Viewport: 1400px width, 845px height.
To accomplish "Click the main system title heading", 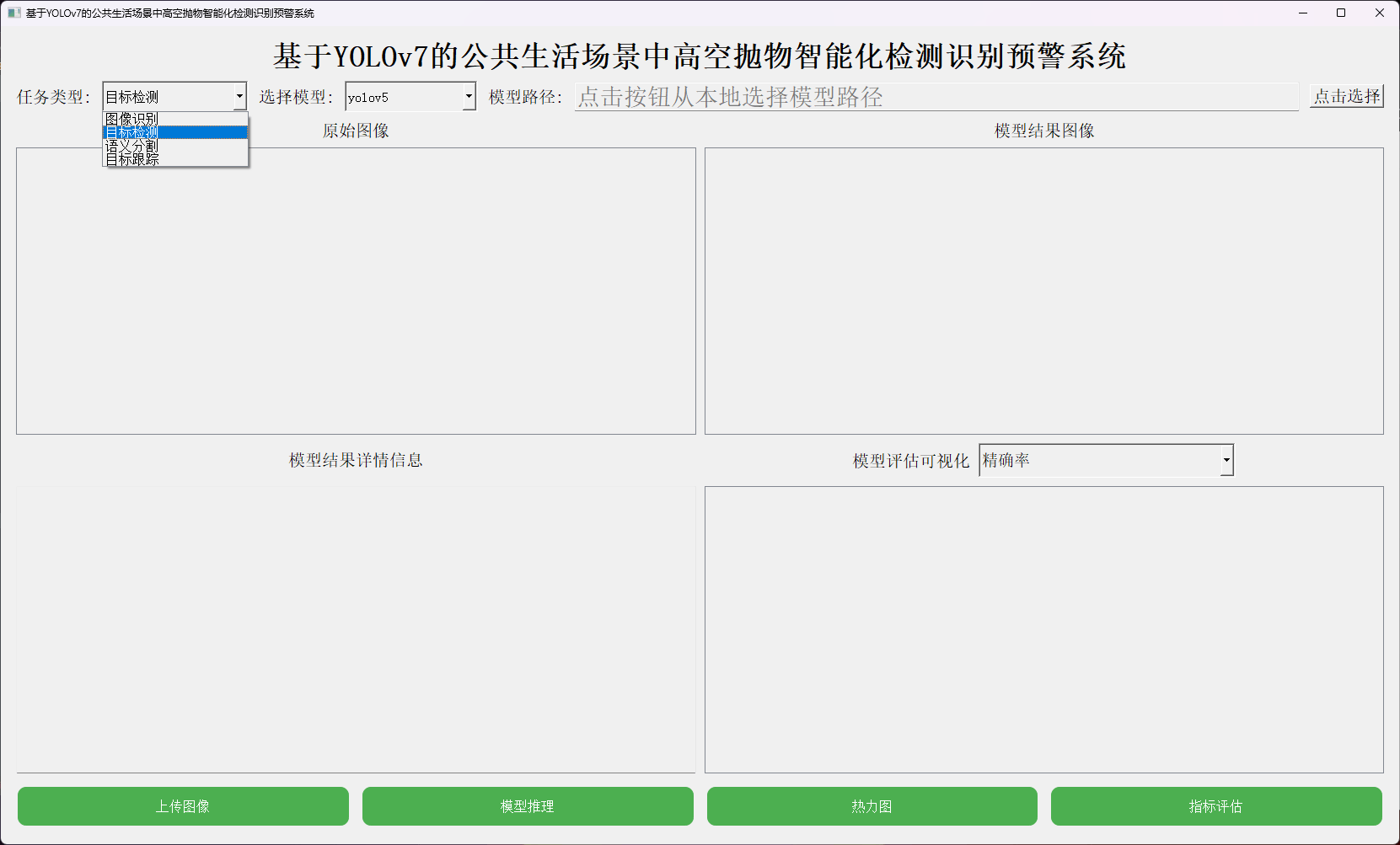I will [700, 56].
